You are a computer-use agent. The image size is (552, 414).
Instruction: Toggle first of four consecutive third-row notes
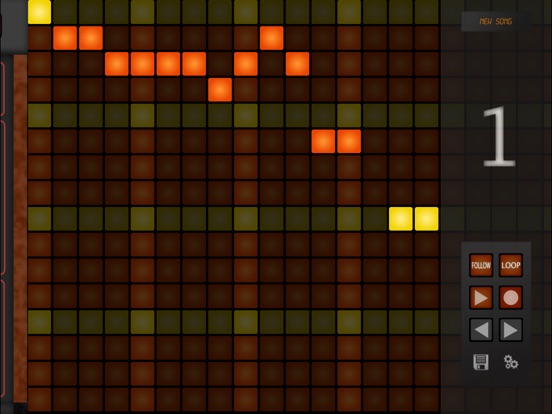click(x=117, y=64)
